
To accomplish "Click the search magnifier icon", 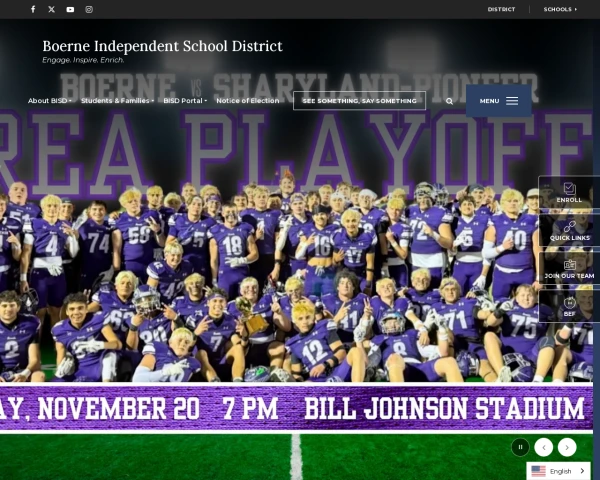I will tap(449, 101).
